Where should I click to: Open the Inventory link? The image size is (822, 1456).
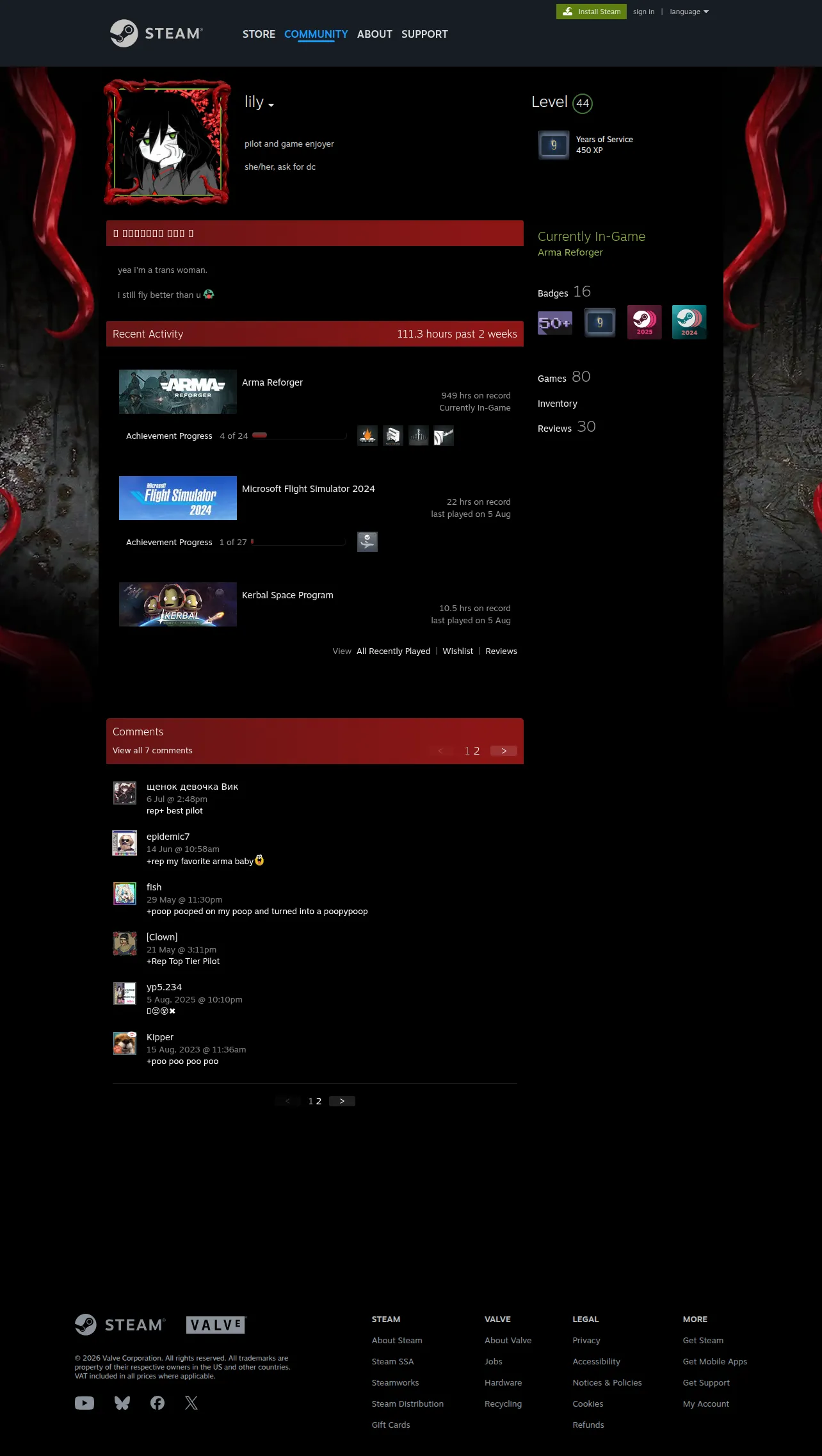point(558,404)
